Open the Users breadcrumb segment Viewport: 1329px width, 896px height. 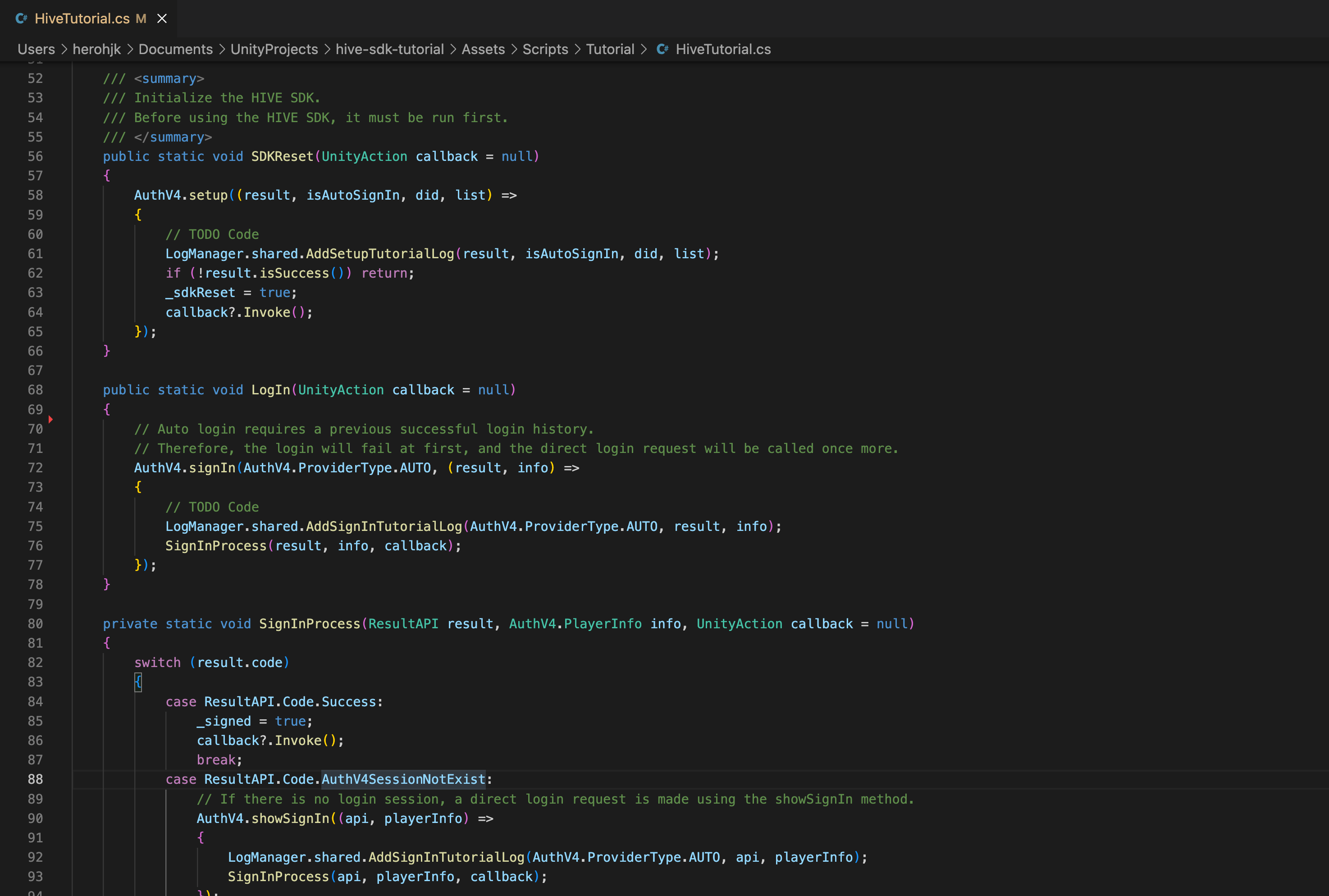[x=37, y=49]
